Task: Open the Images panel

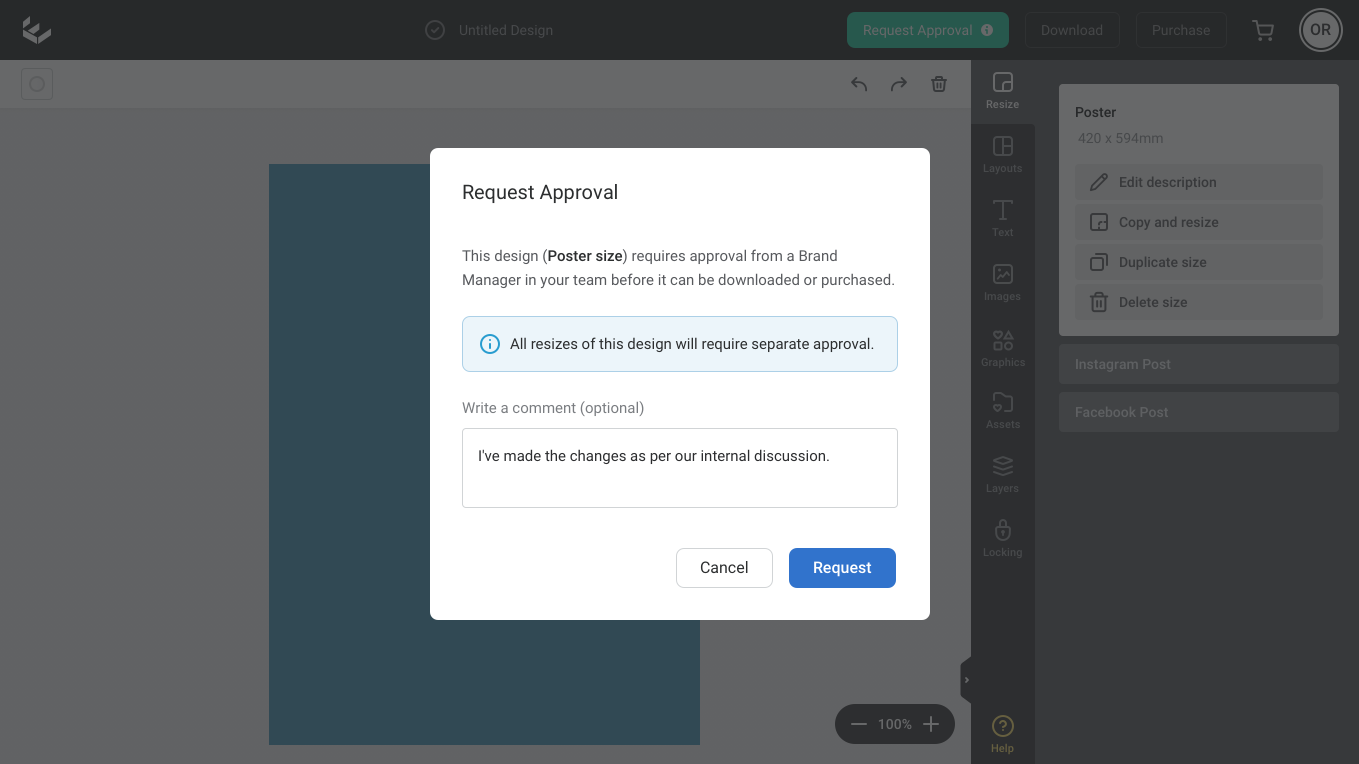Action: (x=1002, y=281)
